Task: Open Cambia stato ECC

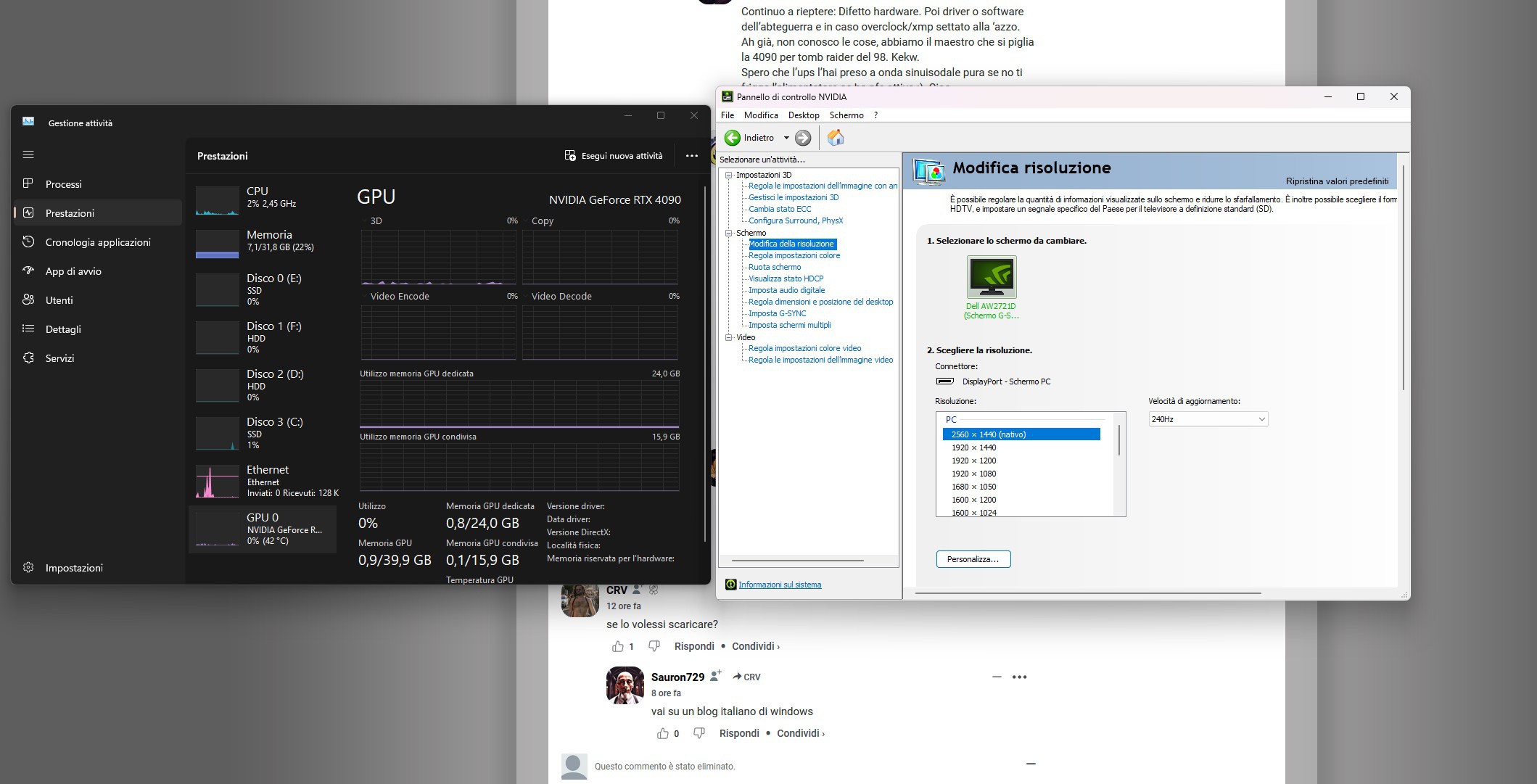Action: [780, 209]
